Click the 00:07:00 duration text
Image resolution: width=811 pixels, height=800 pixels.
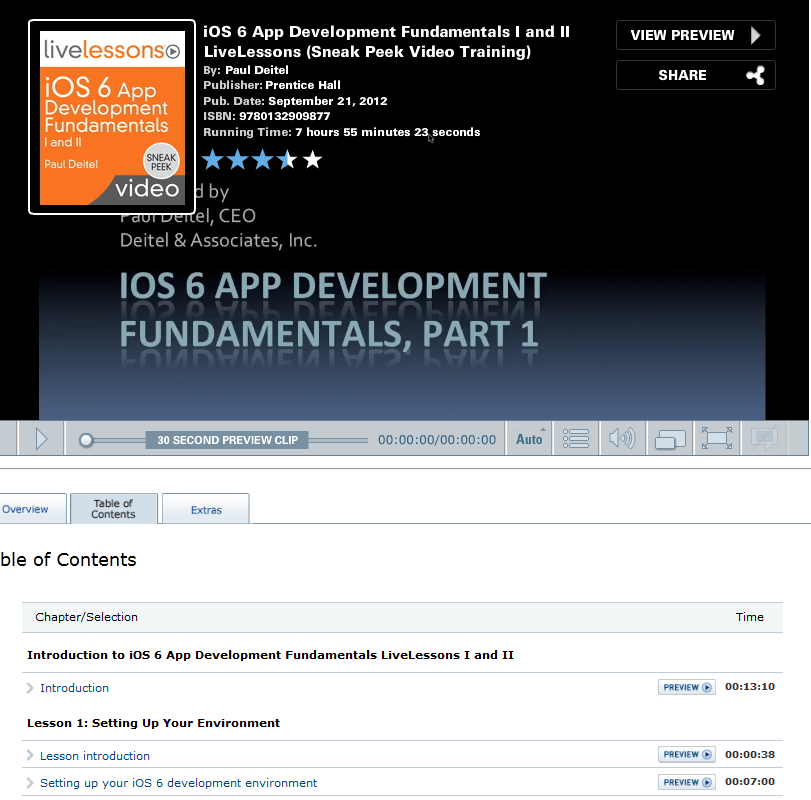(750, 782)
